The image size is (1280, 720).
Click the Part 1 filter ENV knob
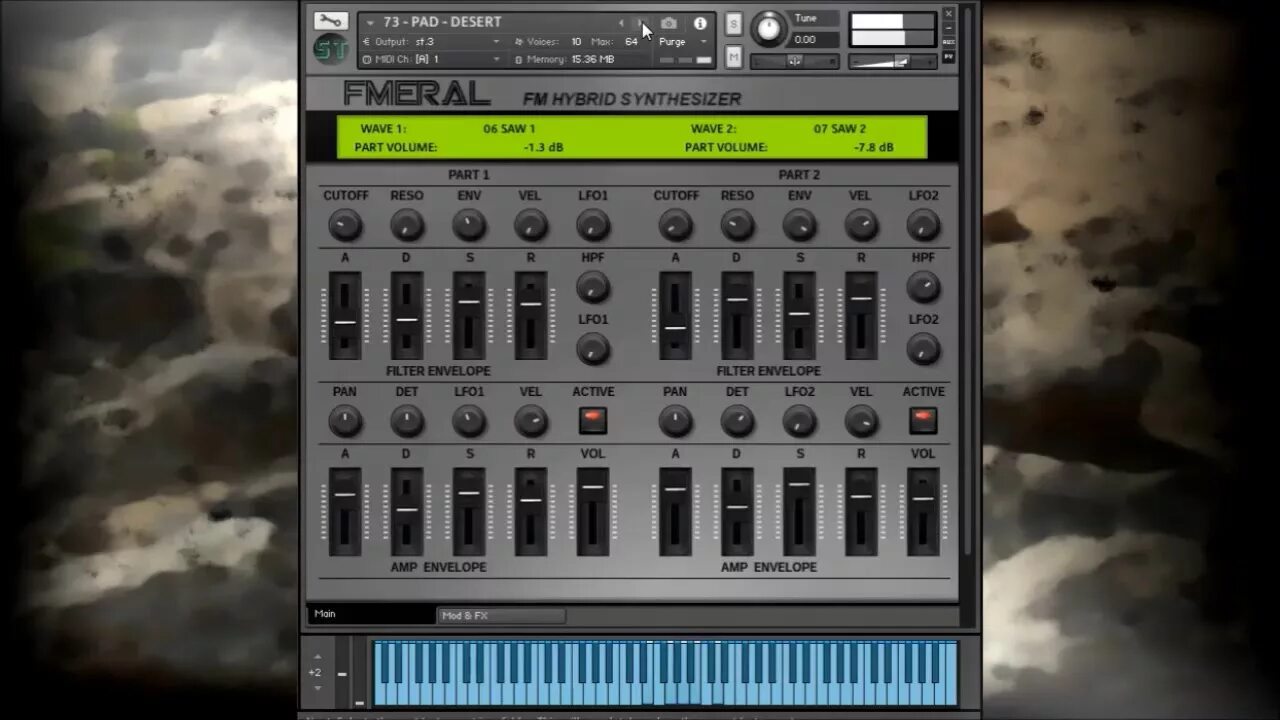click(x=469, y=225)
